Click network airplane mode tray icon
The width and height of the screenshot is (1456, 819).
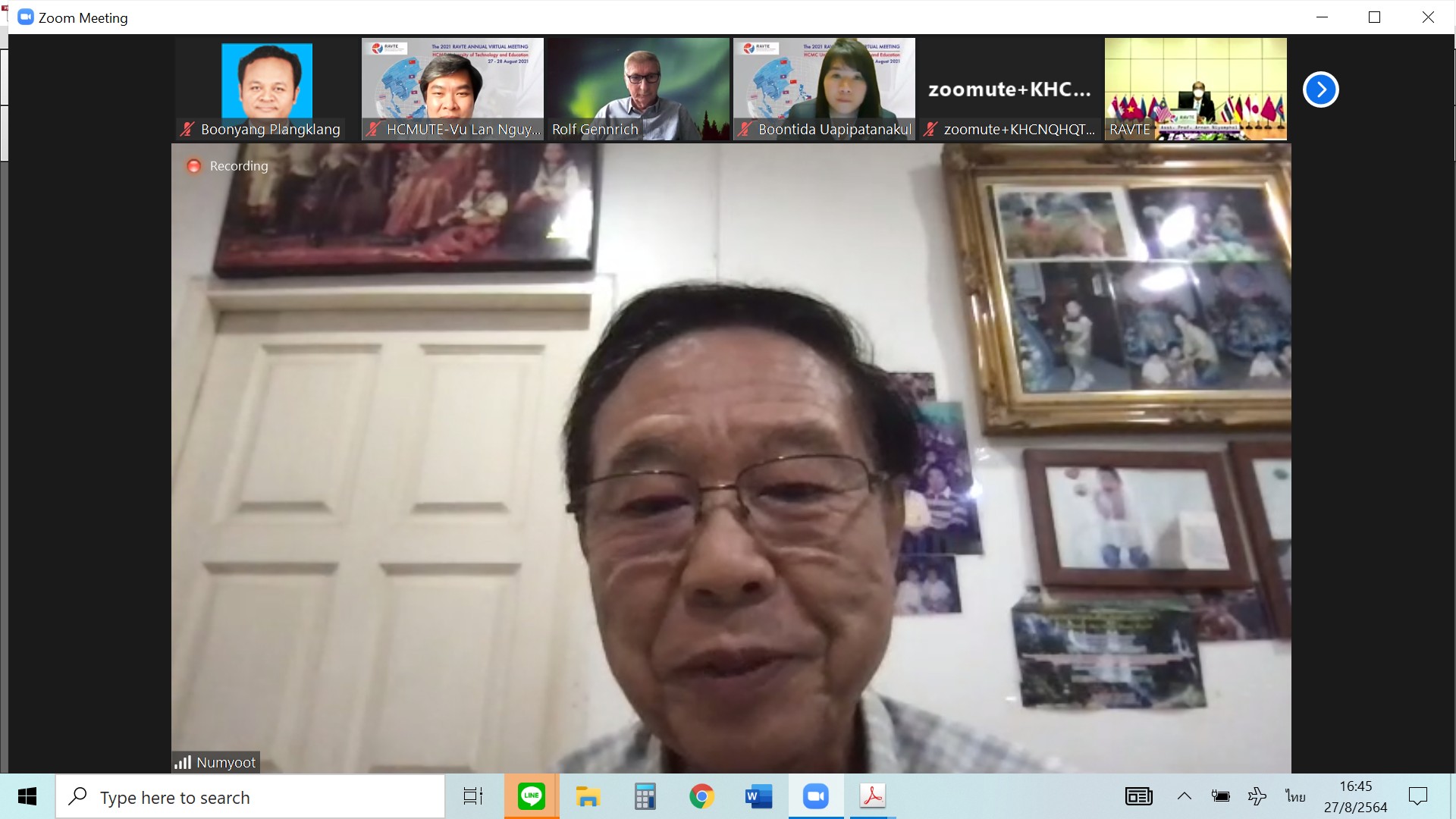coord(1257,796)
